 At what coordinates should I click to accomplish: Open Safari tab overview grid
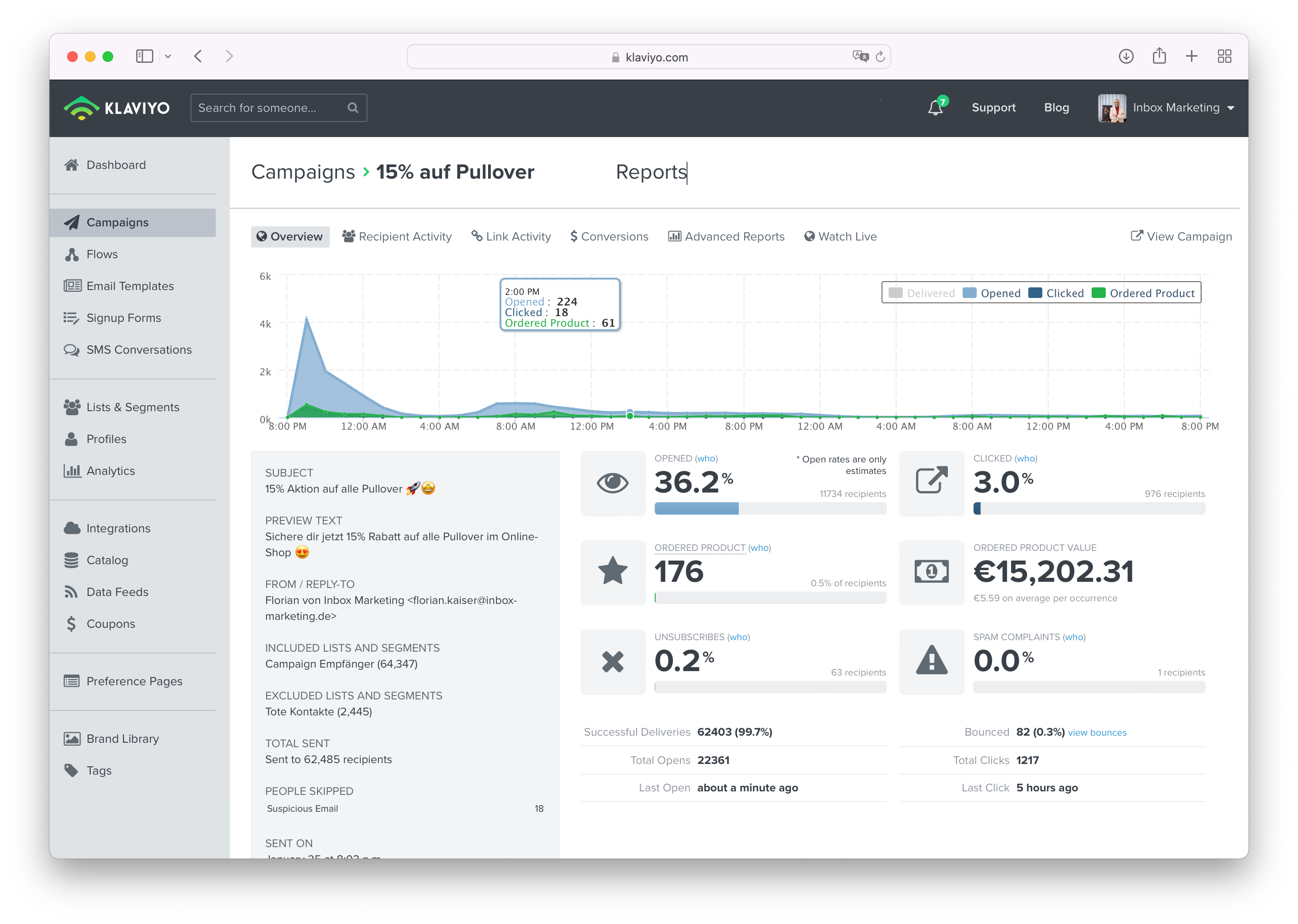[x=1224, y=56]
